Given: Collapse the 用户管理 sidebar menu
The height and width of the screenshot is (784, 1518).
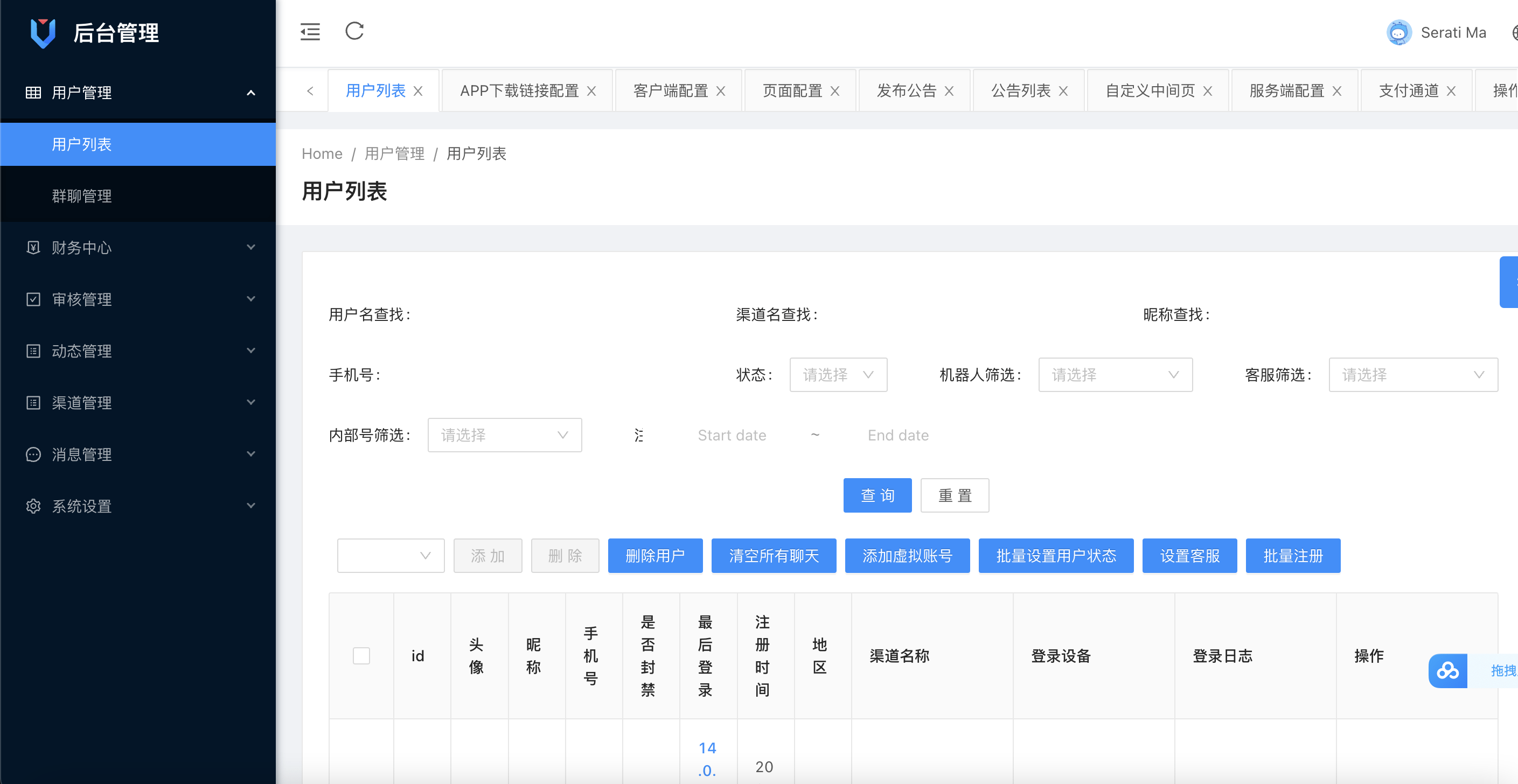Looking at the screenshot, I should coord(138,93).
